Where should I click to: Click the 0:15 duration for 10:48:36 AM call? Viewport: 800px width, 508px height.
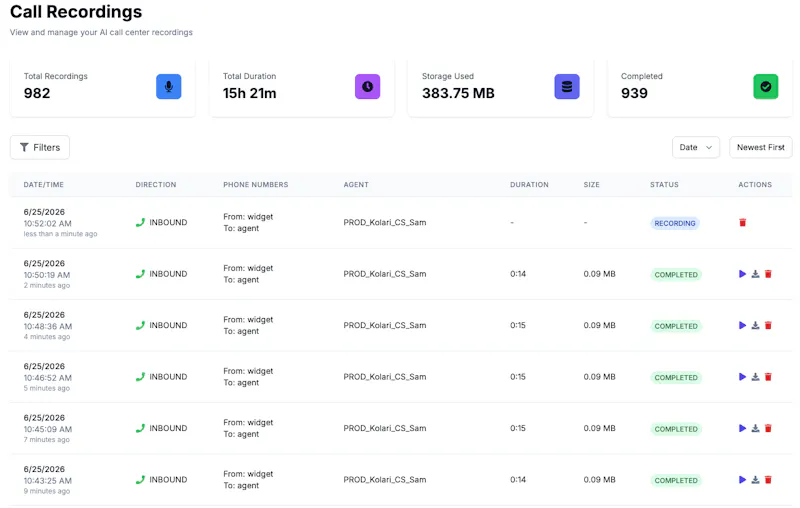[518, 325]
